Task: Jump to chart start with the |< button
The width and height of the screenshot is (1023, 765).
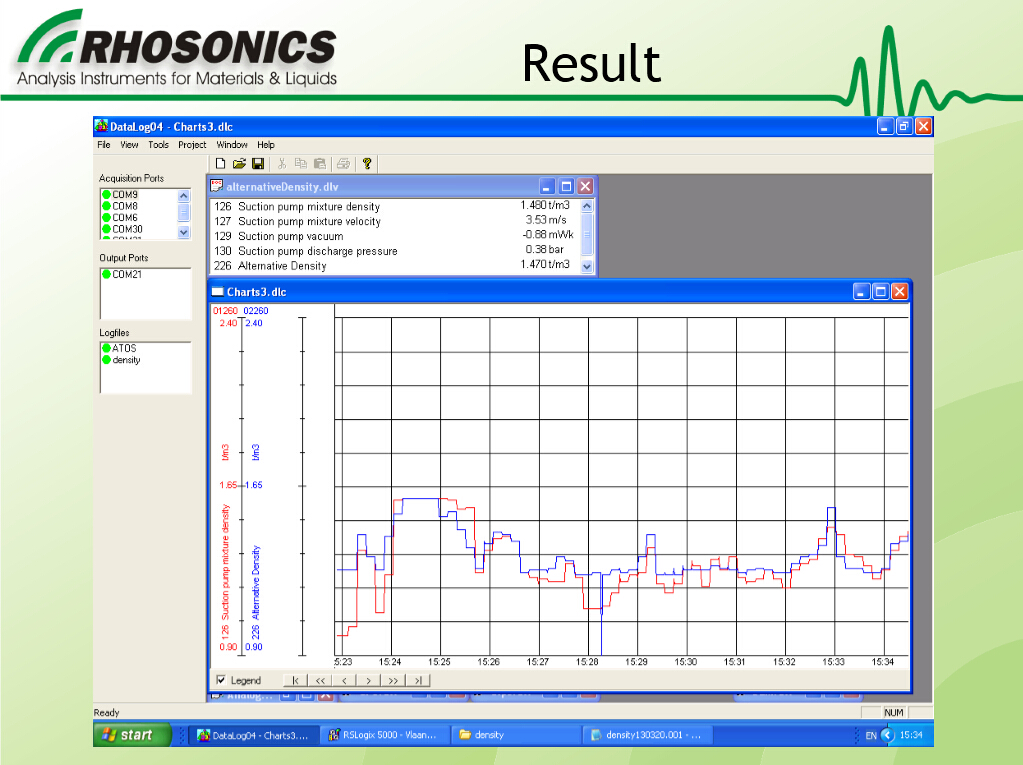Action: tap(296, 680)
